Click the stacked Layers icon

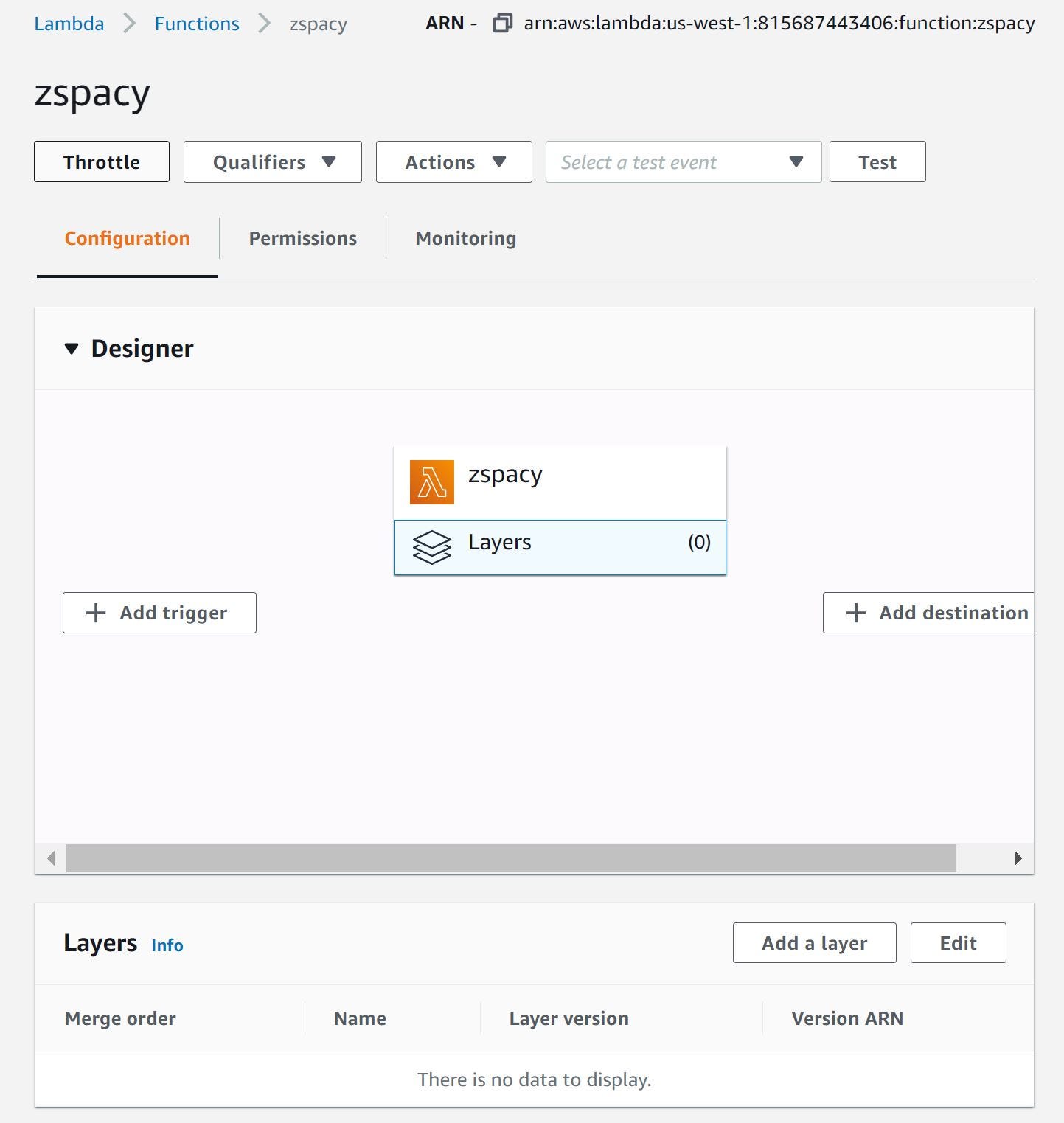tap(431, 547)
